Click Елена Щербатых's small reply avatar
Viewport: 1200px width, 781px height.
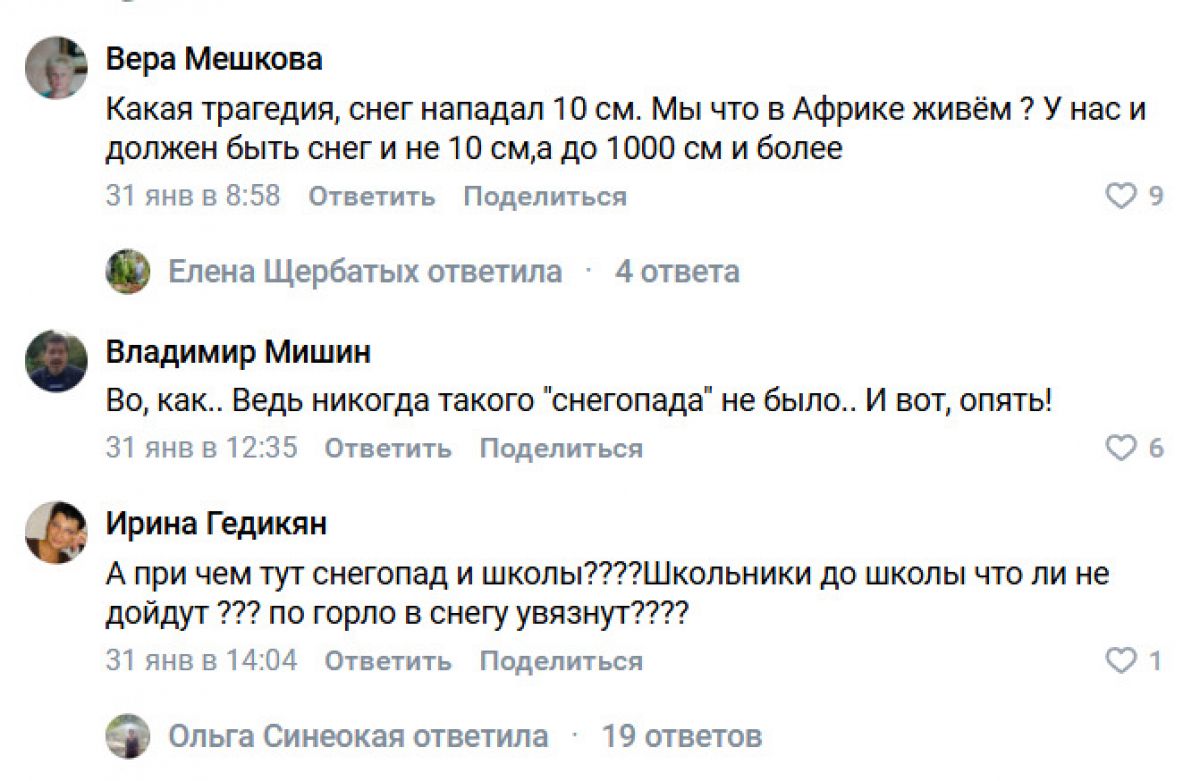pos(128,271)
